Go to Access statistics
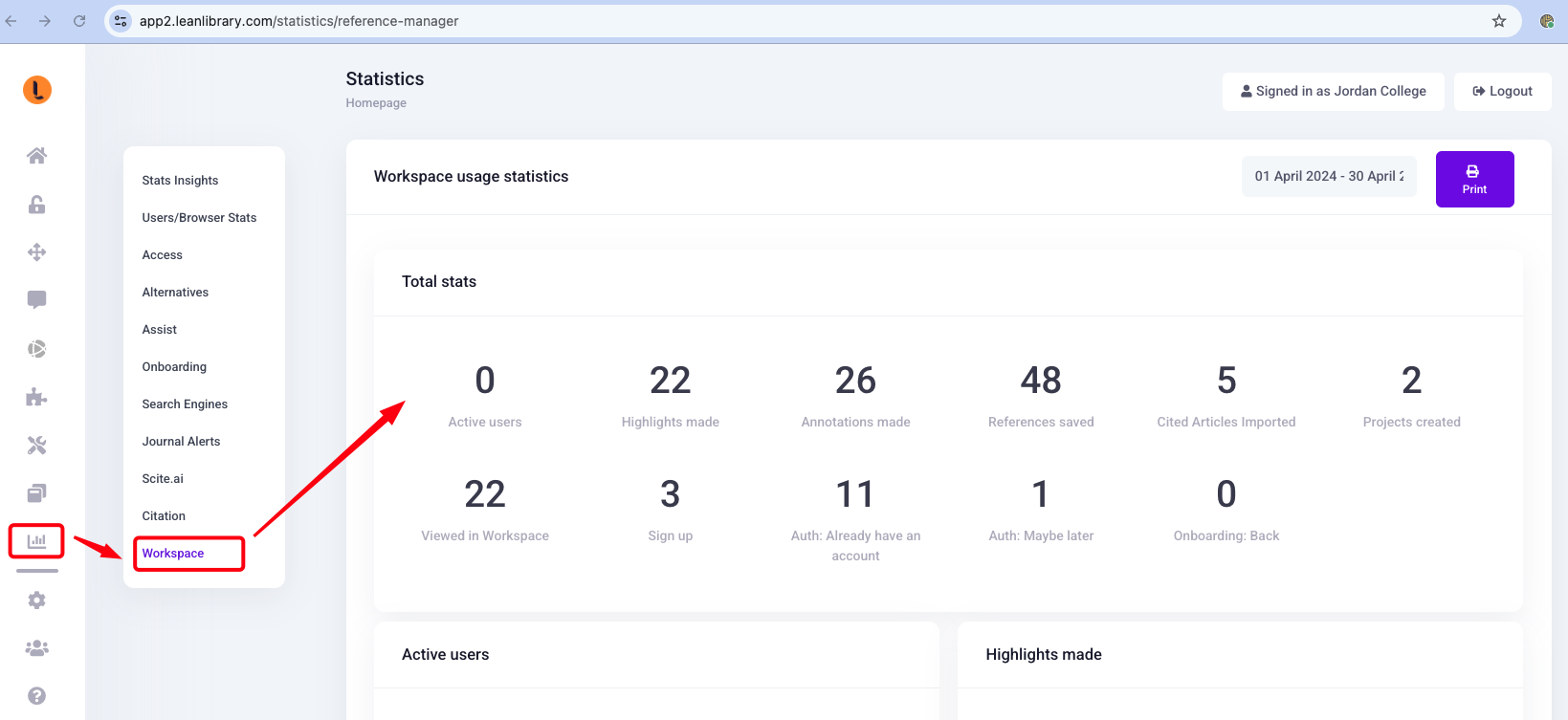1568x720 pixels. click(x=162, y=255)
